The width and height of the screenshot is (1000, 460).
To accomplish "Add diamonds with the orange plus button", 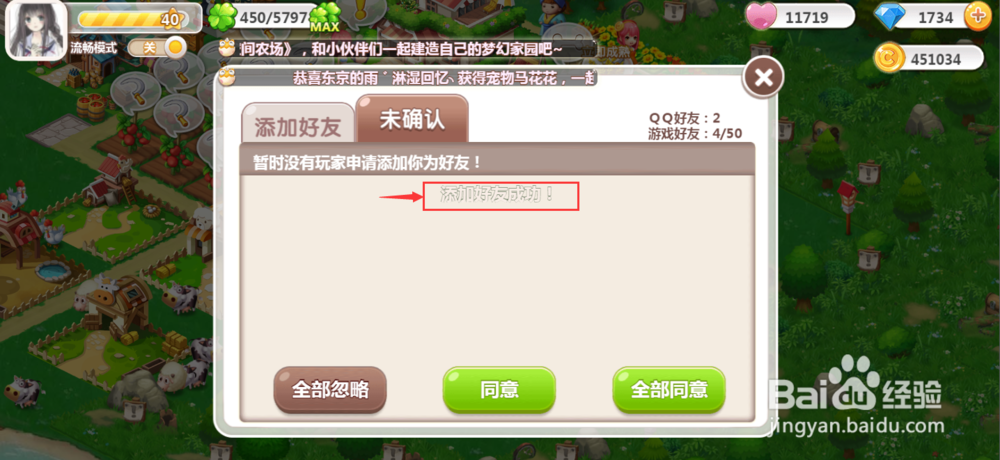I will (x=978, y=16).
